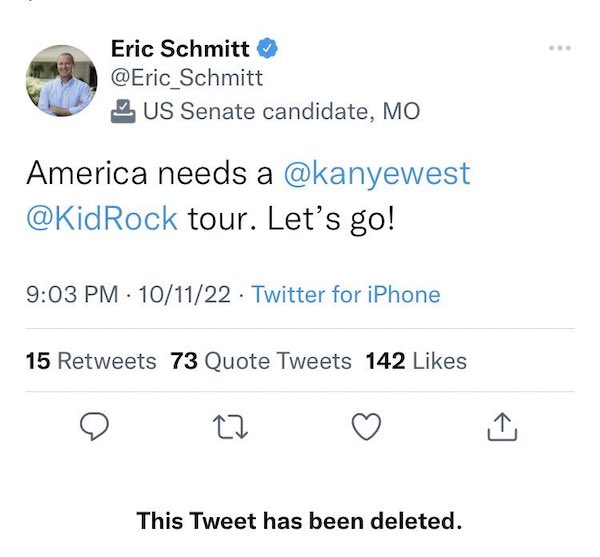The height and width of the screenshot is (557, 600).
Task: Like the tweet with heart icon
Action: point(367,427)
